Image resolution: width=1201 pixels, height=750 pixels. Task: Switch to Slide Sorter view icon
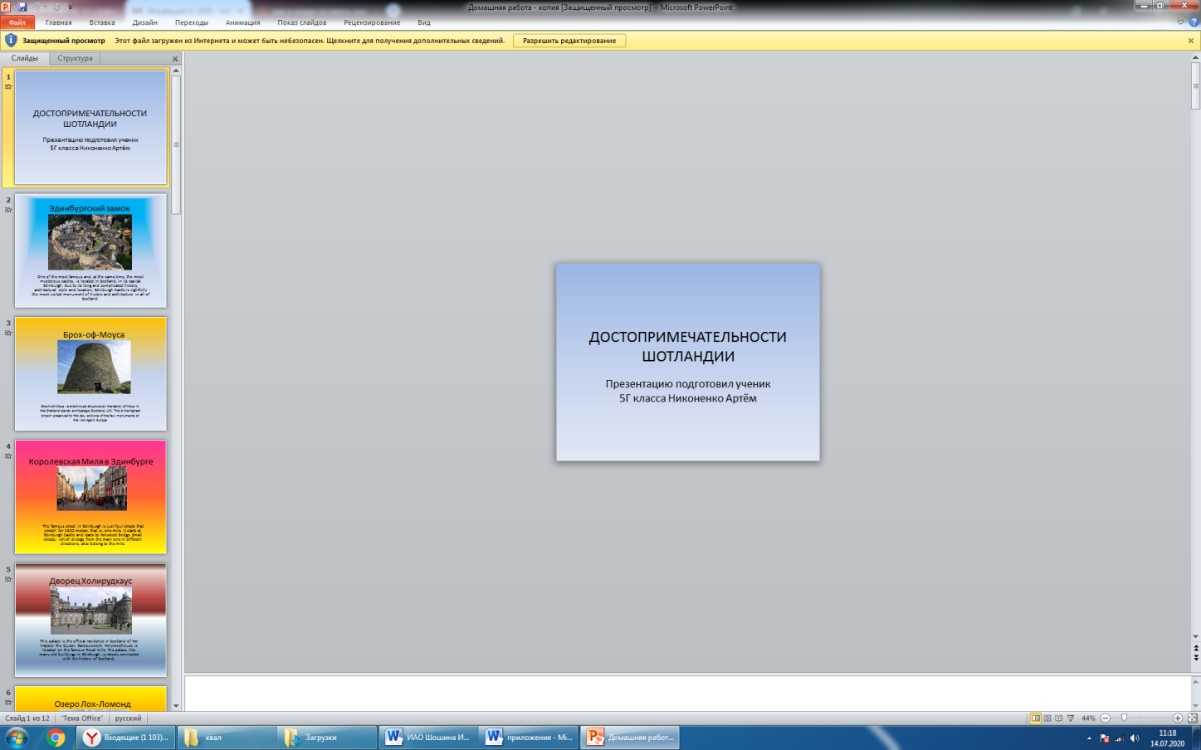coord(1047,718)
